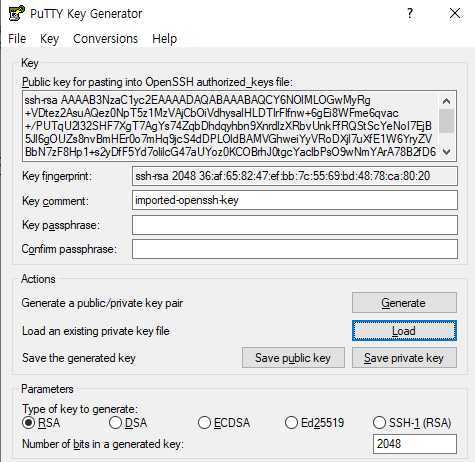This screenshot has width=475, height=462.
Task: Click the question mark help icon
Action: tap(410, 13)
